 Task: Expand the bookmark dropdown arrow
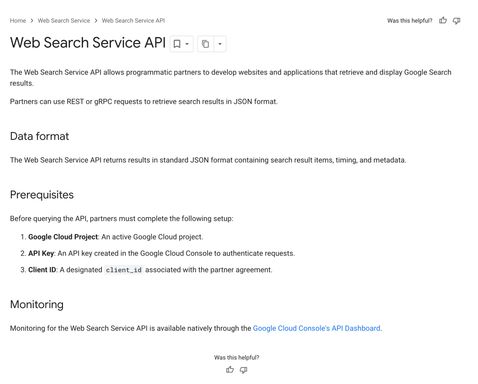[x=187, y=44]
